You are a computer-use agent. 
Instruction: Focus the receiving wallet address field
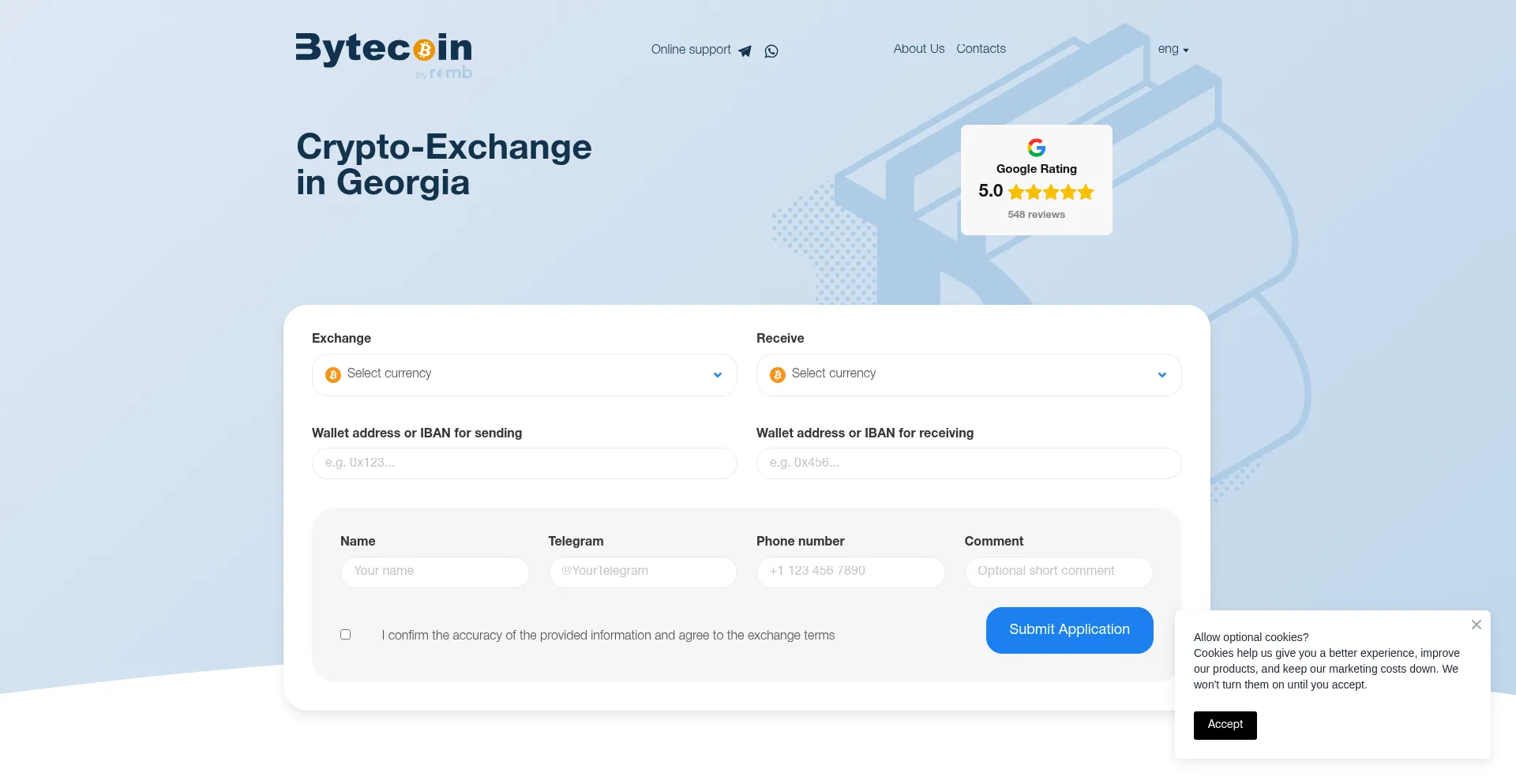[969, 463]
